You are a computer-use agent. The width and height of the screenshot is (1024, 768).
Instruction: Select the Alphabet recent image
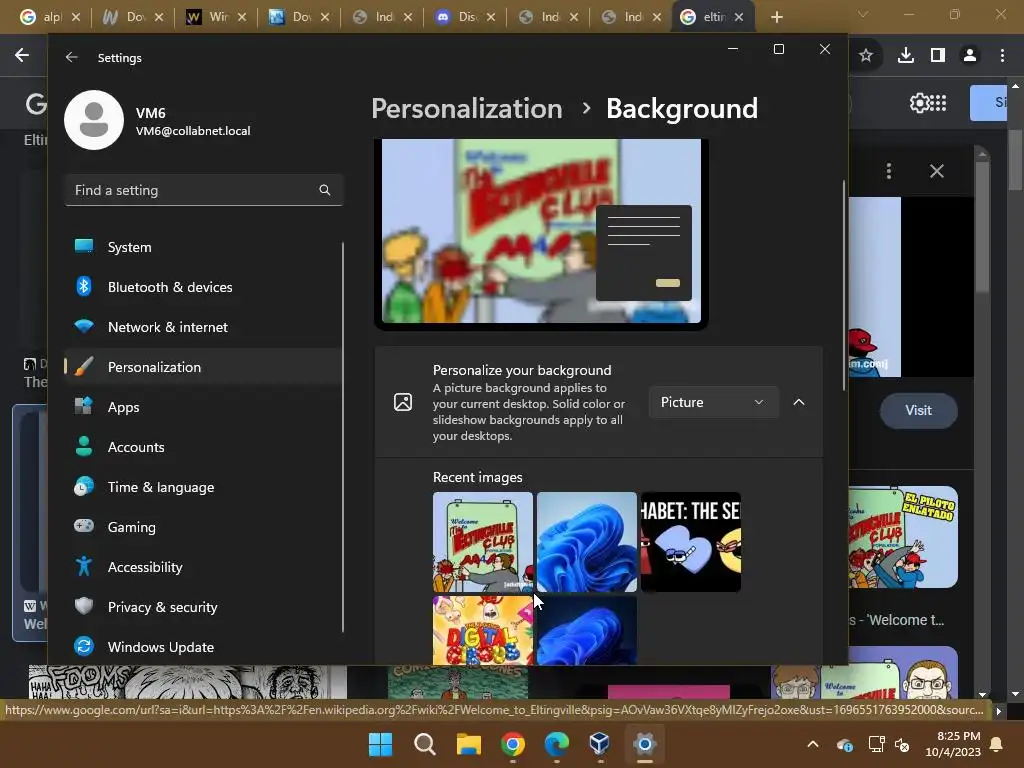(691, 542)
